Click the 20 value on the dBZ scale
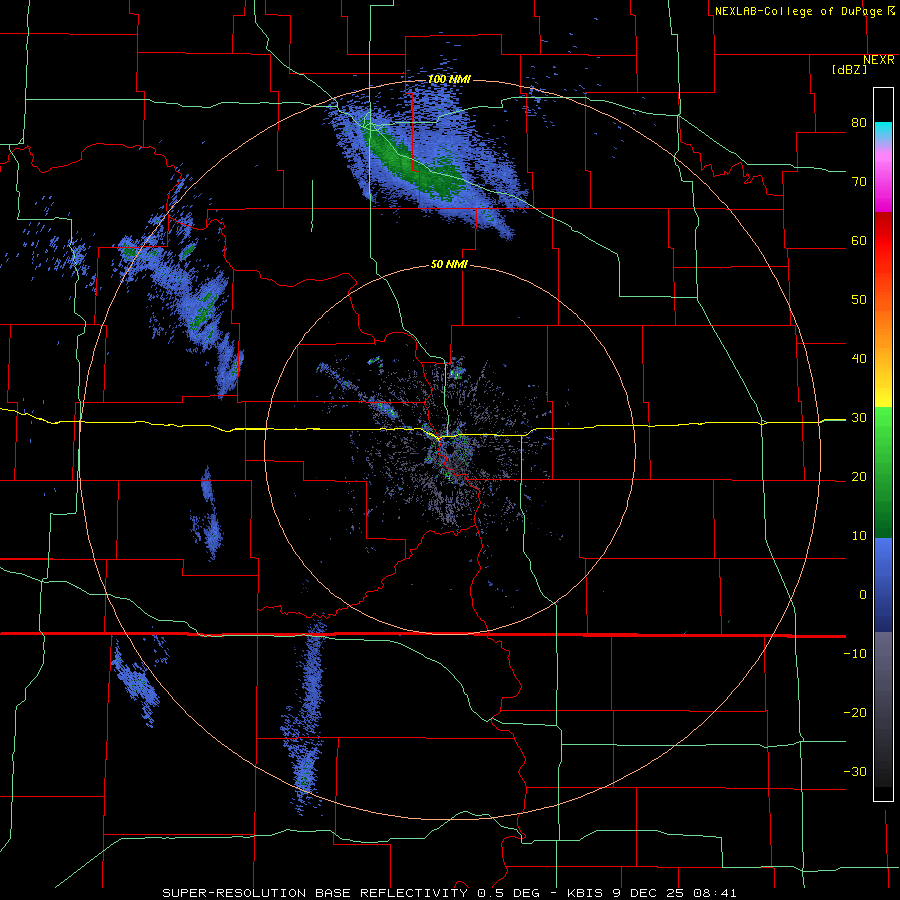900x900 pixels. point(859,477)
